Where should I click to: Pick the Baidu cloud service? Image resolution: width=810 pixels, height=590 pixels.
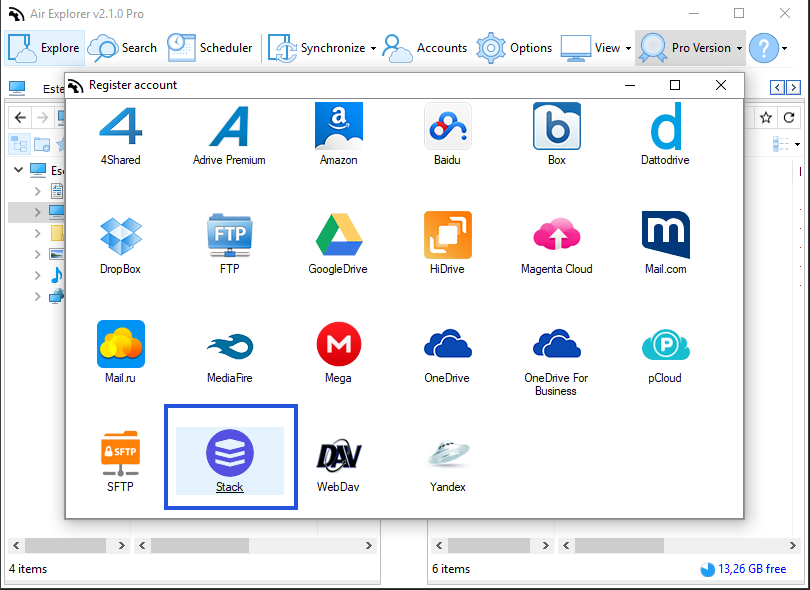click(x=447, y=126)
